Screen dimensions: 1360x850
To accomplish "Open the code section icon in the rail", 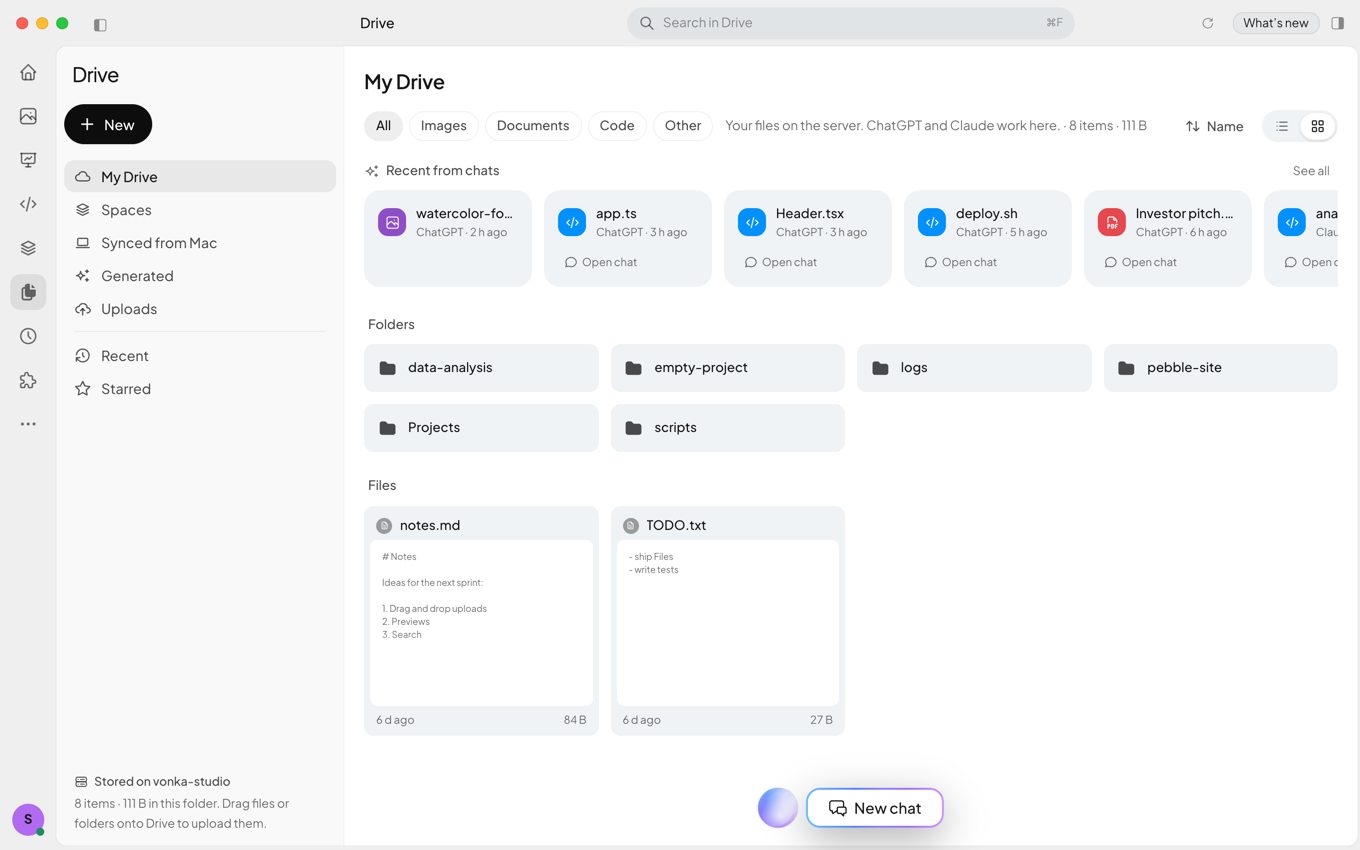I will tap(28, 204).
